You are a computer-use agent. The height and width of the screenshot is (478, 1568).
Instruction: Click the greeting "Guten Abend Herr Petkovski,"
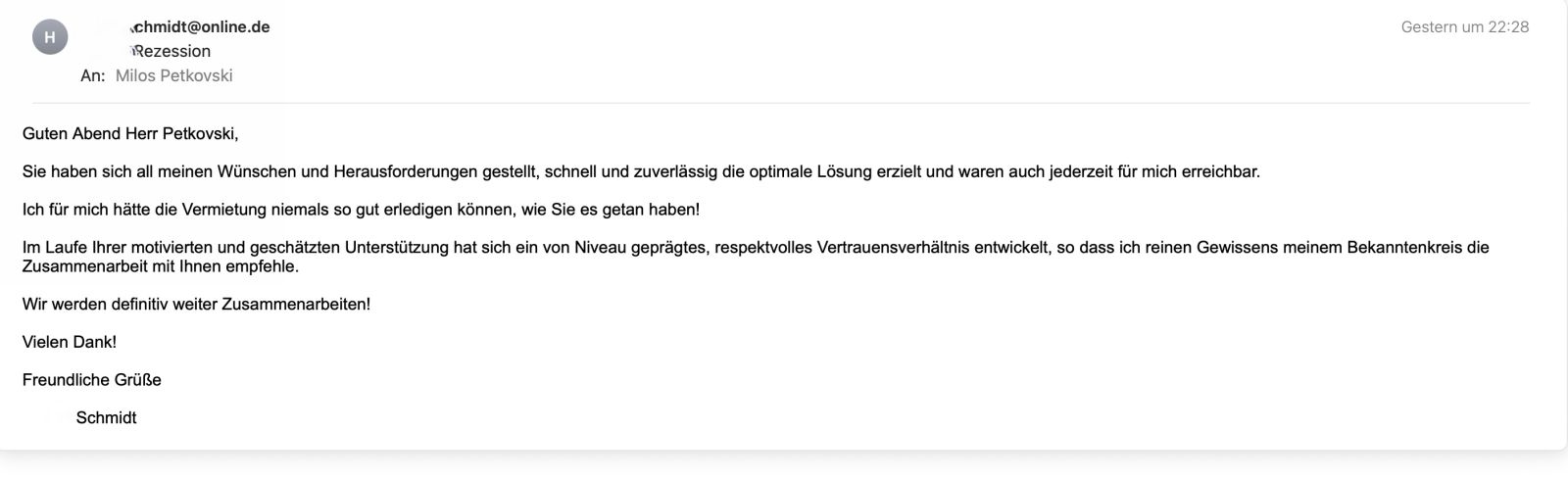point(130,133)
